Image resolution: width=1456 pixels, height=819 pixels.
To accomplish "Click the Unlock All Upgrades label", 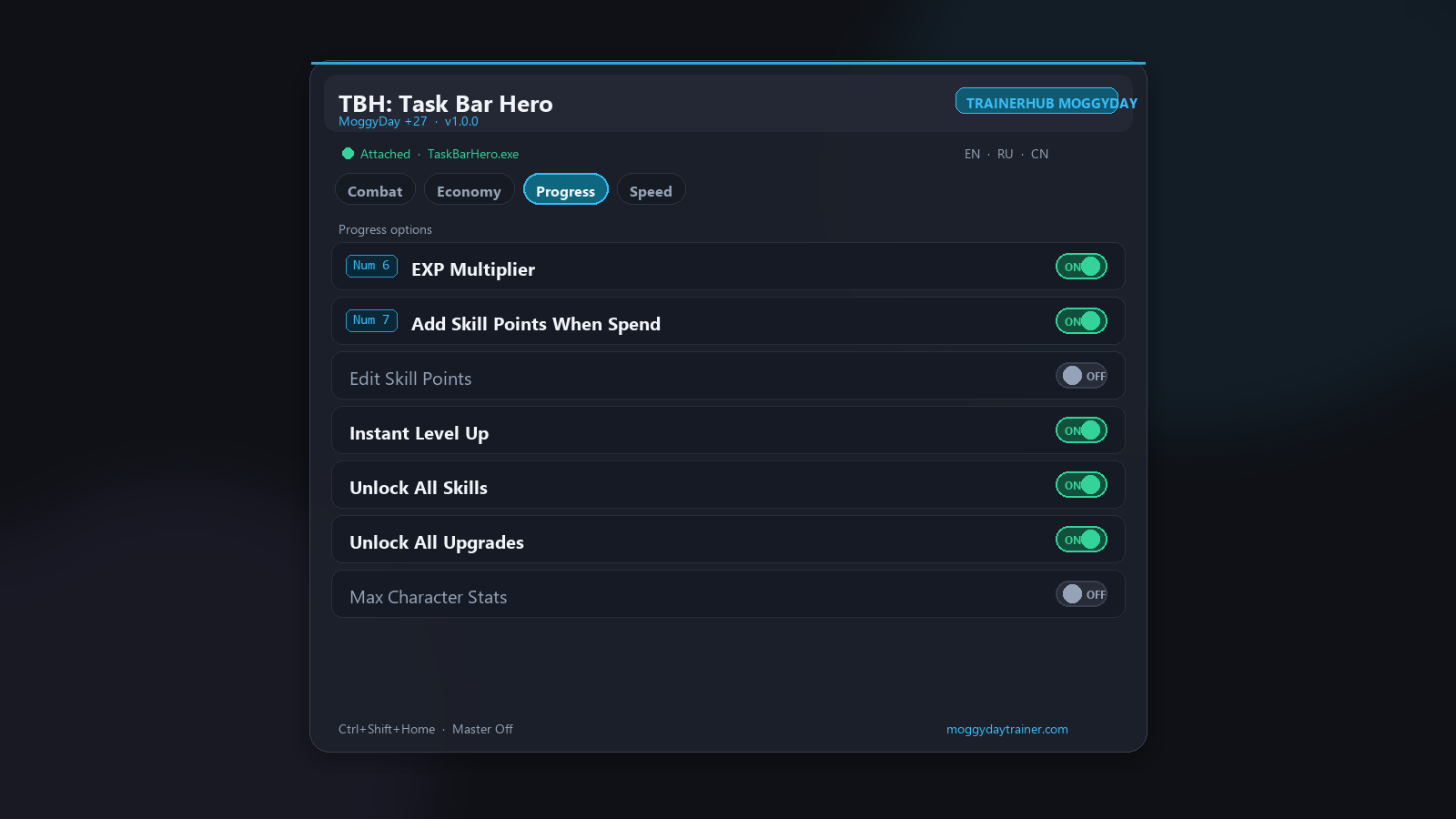I will tap(437, 542).
